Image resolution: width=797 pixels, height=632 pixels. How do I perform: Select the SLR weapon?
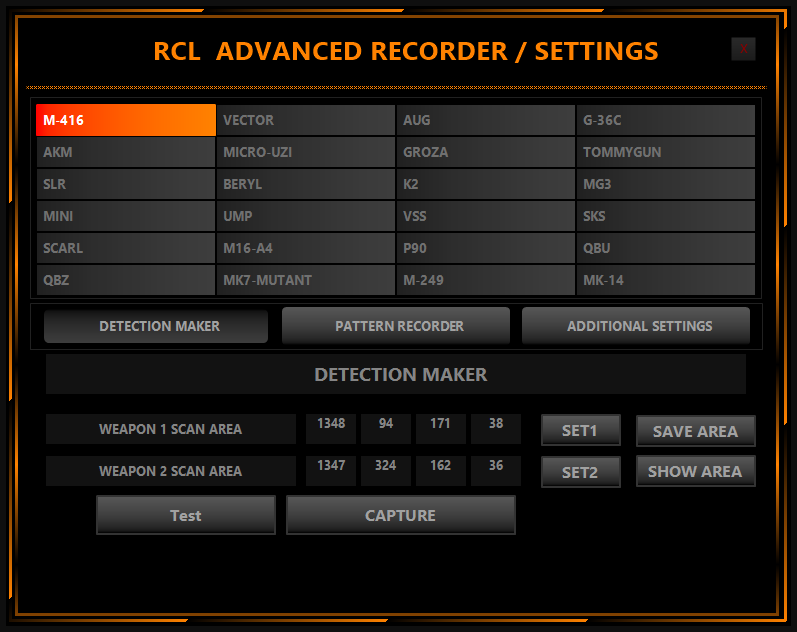(126, 184)
